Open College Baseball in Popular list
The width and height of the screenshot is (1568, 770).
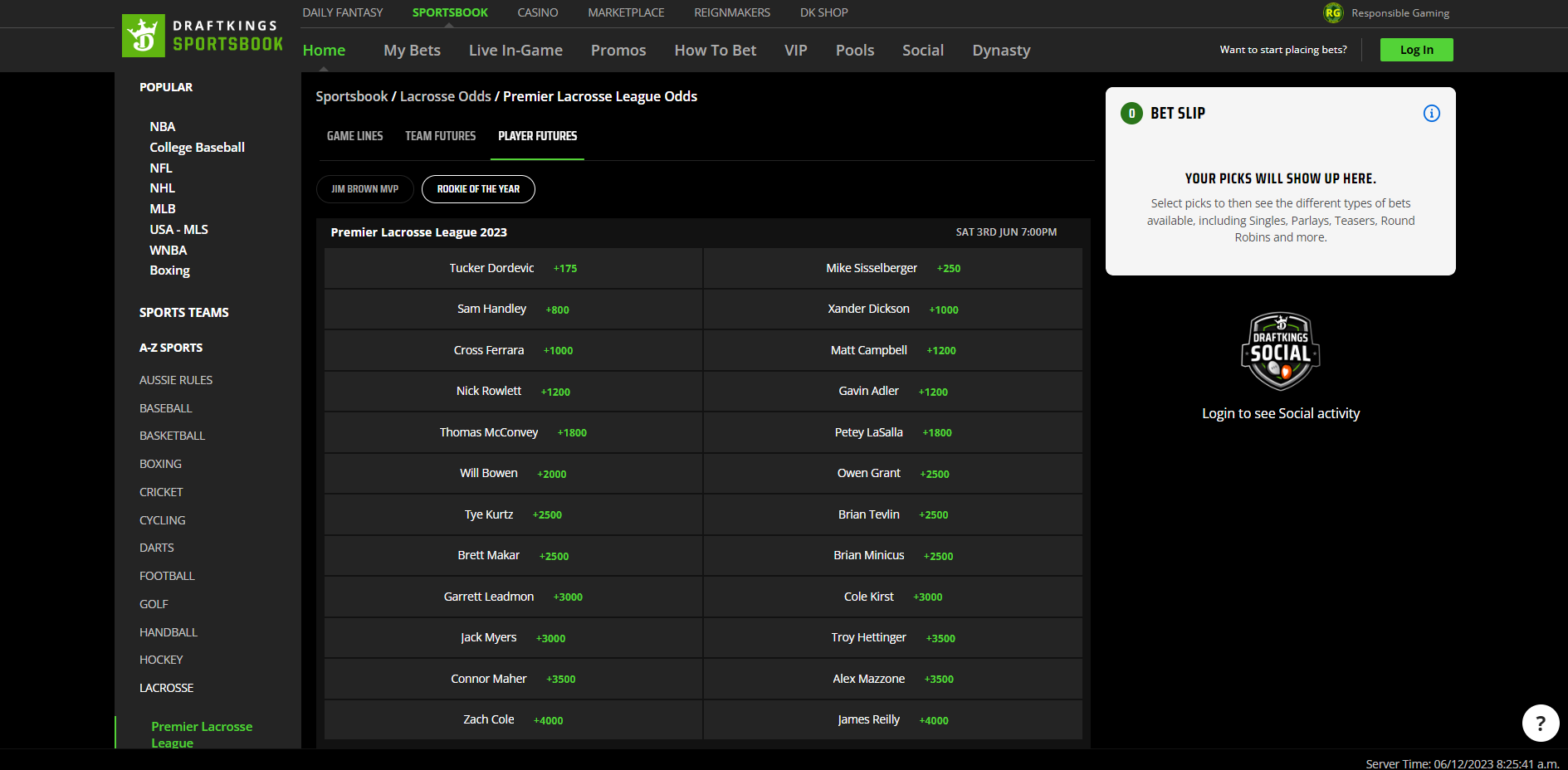pyautogui.click(x=197, y=148)
